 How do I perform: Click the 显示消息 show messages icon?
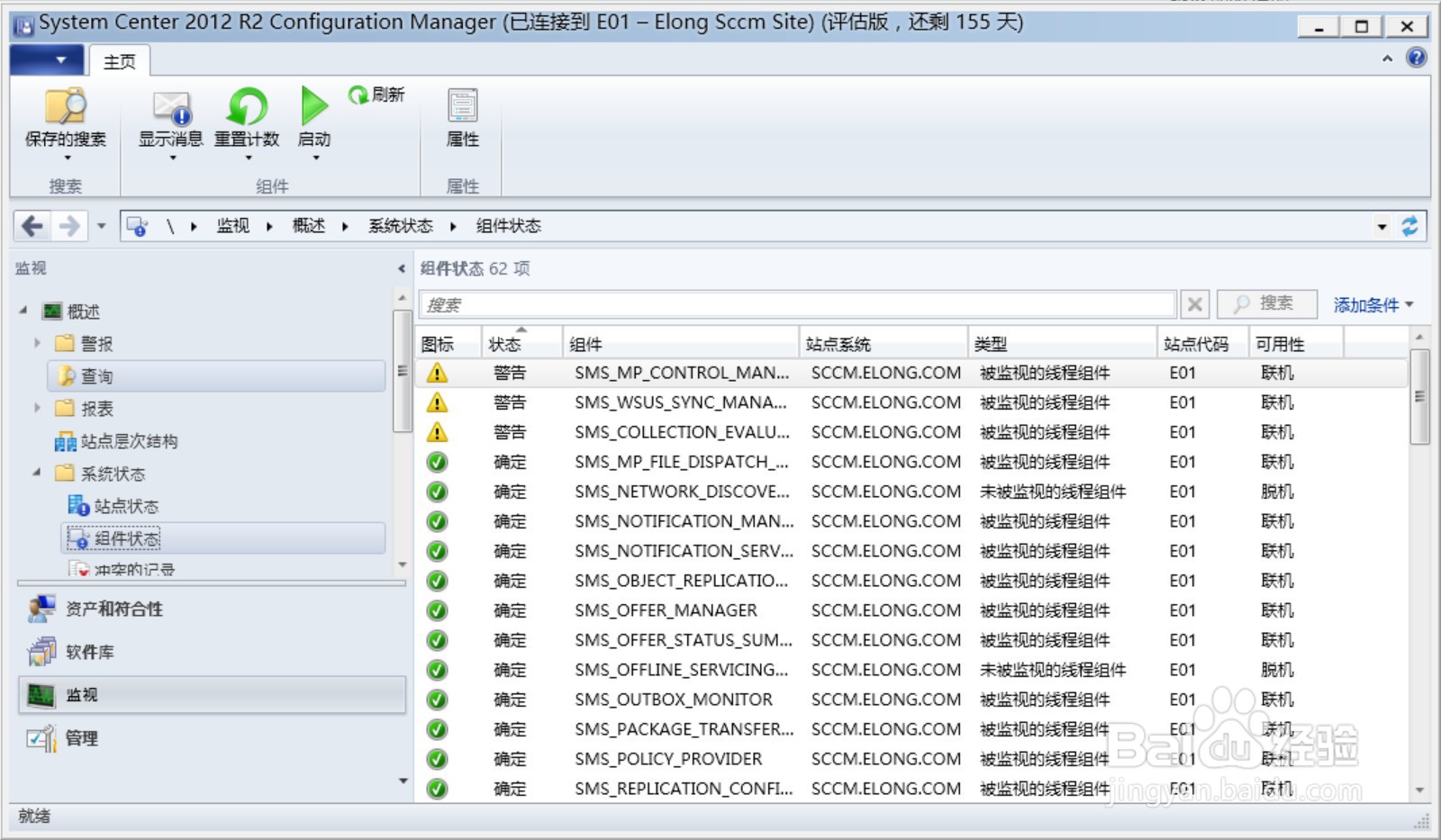(x=171, y=108)
